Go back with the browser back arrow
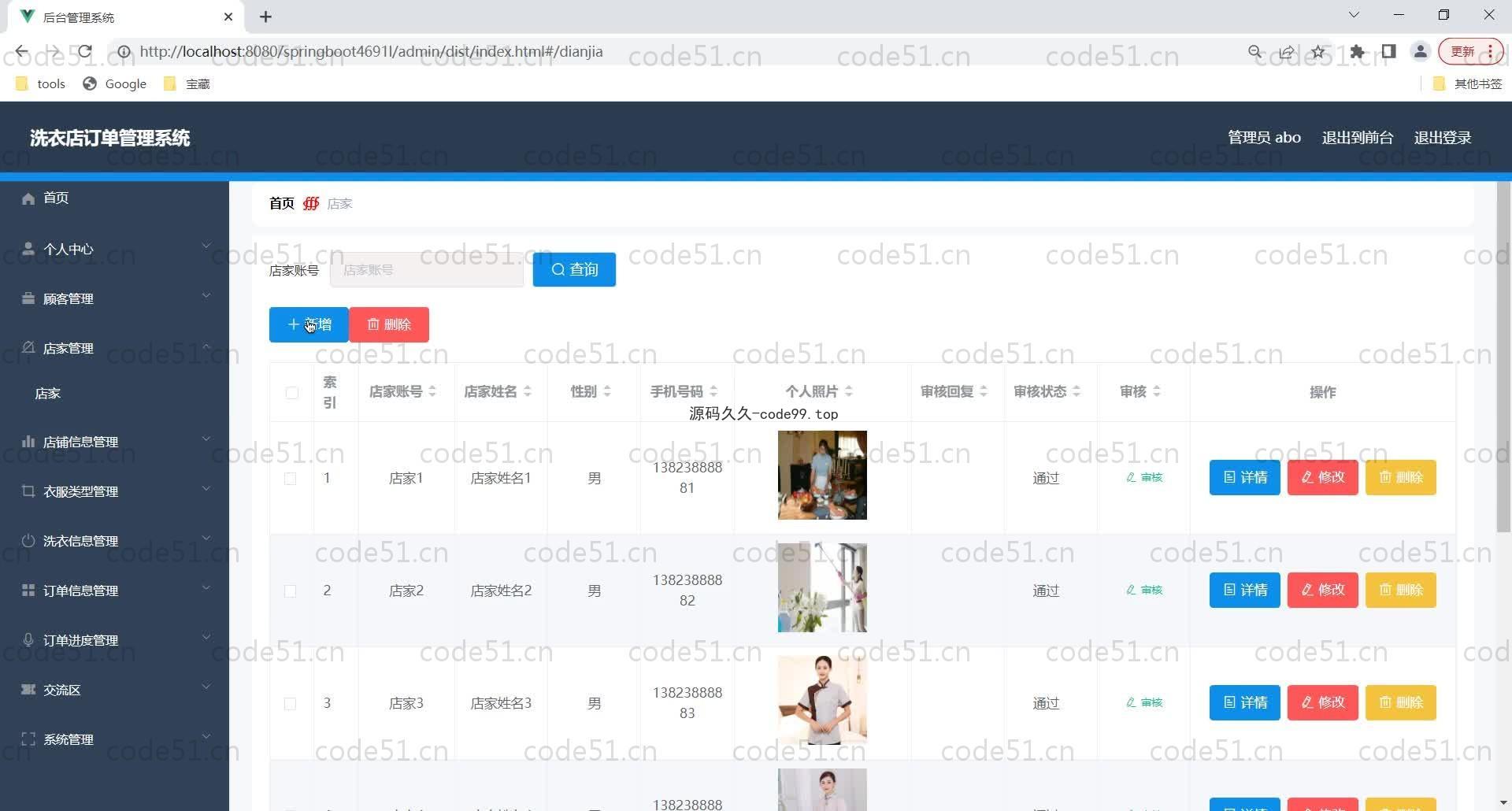 tap(21, 52)
